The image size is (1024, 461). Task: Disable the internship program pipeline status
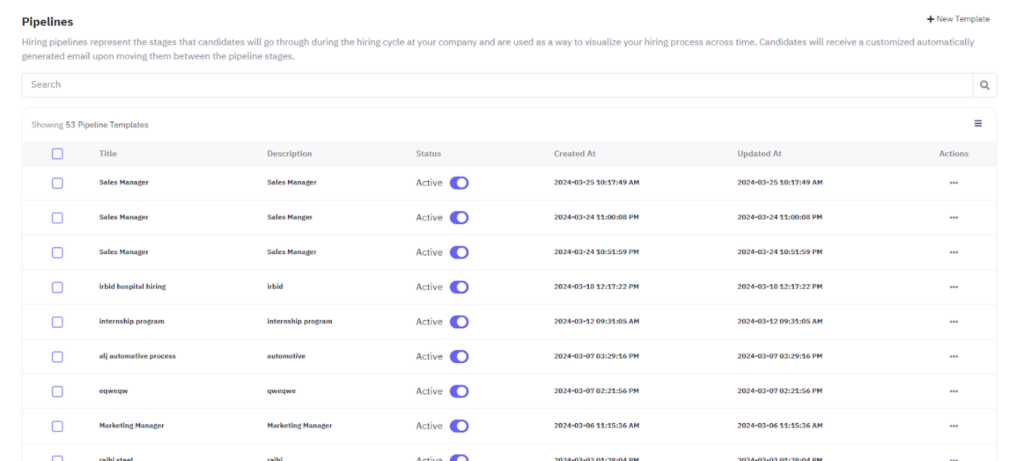[459, 322]
